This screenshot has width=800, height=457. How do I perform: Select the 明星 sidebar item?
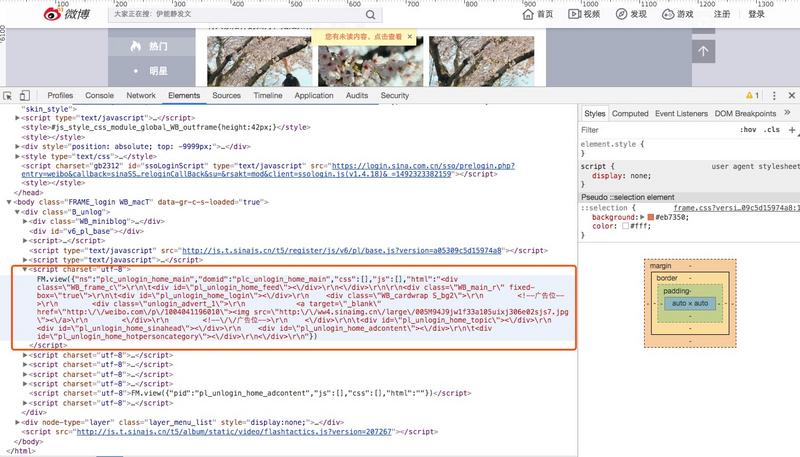[152, 71]
